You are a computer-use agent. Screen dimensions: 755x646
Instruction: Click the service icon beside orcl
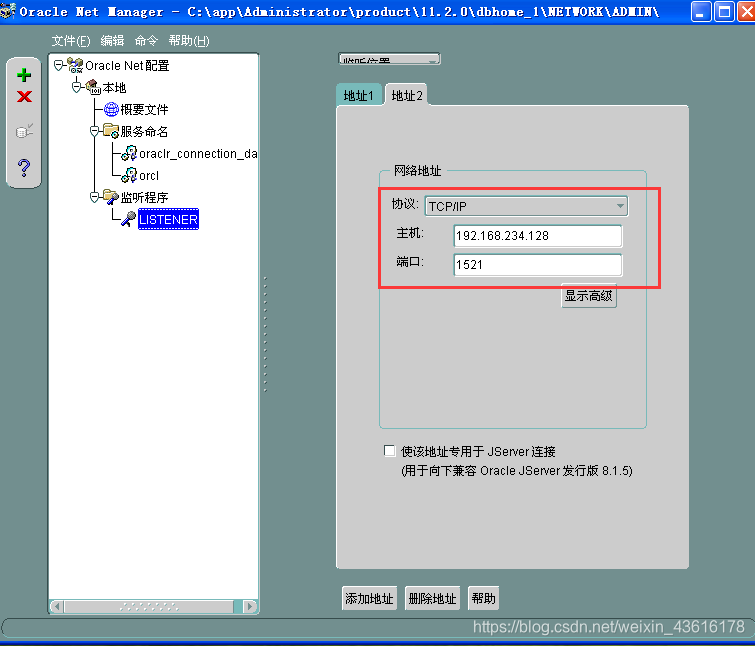coord(129,175)
